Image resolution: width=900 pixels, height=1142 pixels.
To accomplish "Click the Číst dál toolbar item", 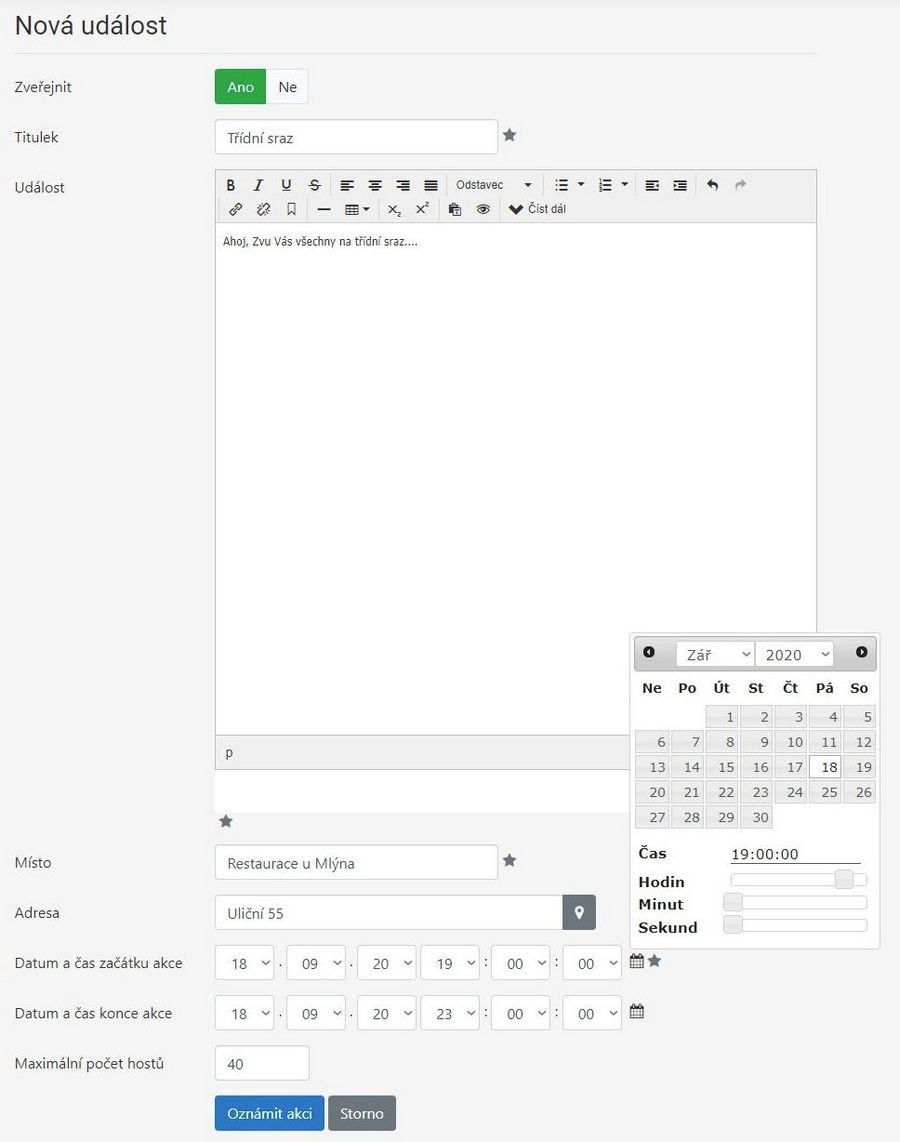I will tap(538, 209).
